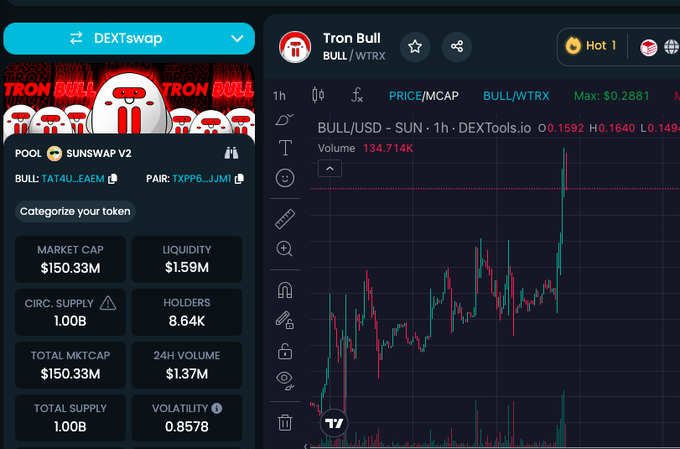Click the Total Mktcap $150.33M card
Screen dimensions: 680x449
[70, 365]
